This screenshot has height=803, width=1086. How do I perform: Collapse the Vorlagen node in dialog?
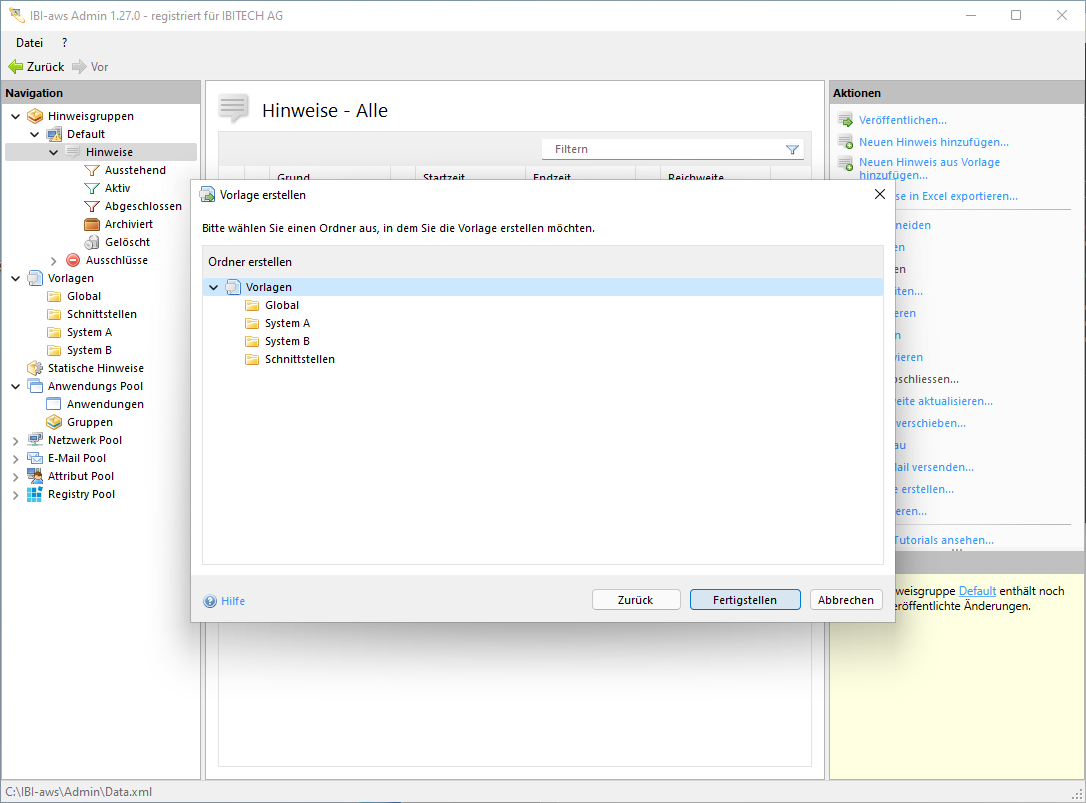point(213,288)
